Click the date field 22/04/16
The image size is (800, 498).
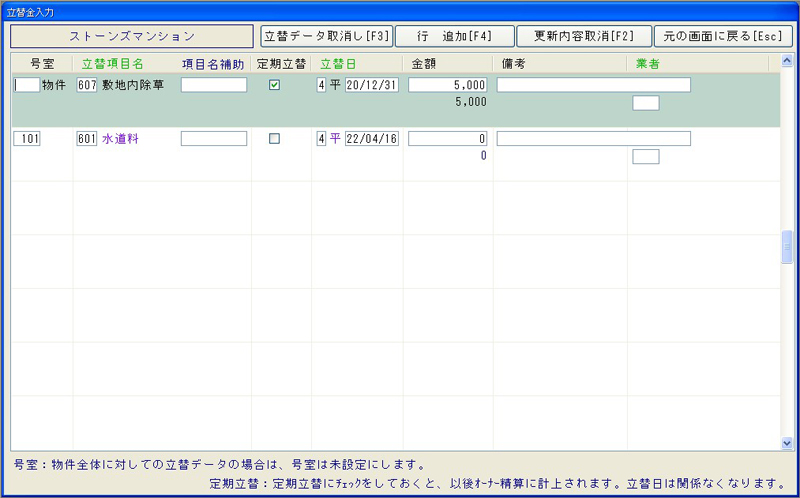(371, 139)
